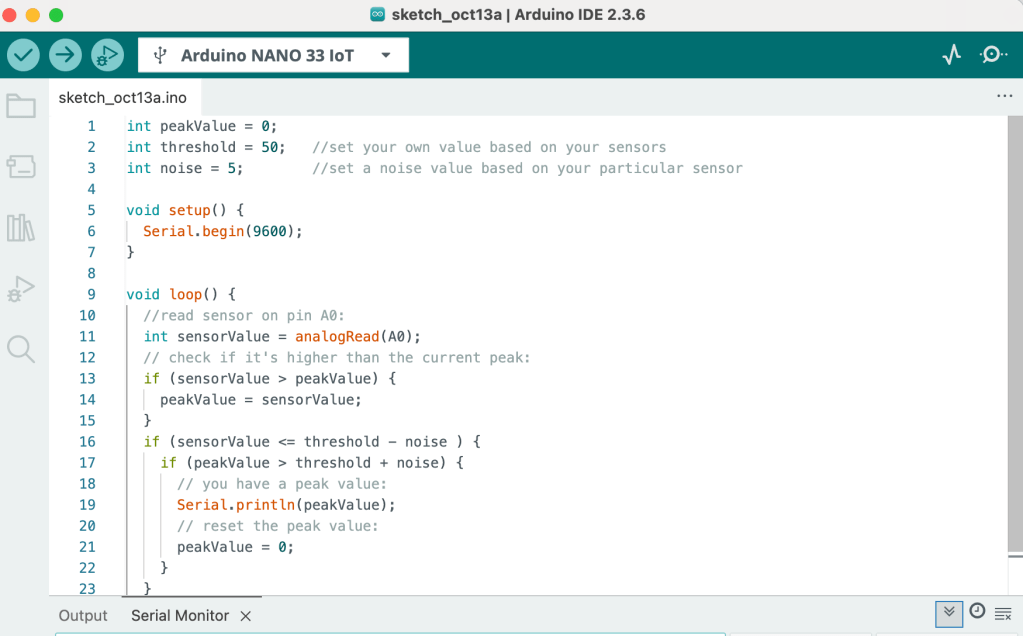Open the Sketchbook folder panel
Screen dimensions: 1023x636
pos(21,106)
